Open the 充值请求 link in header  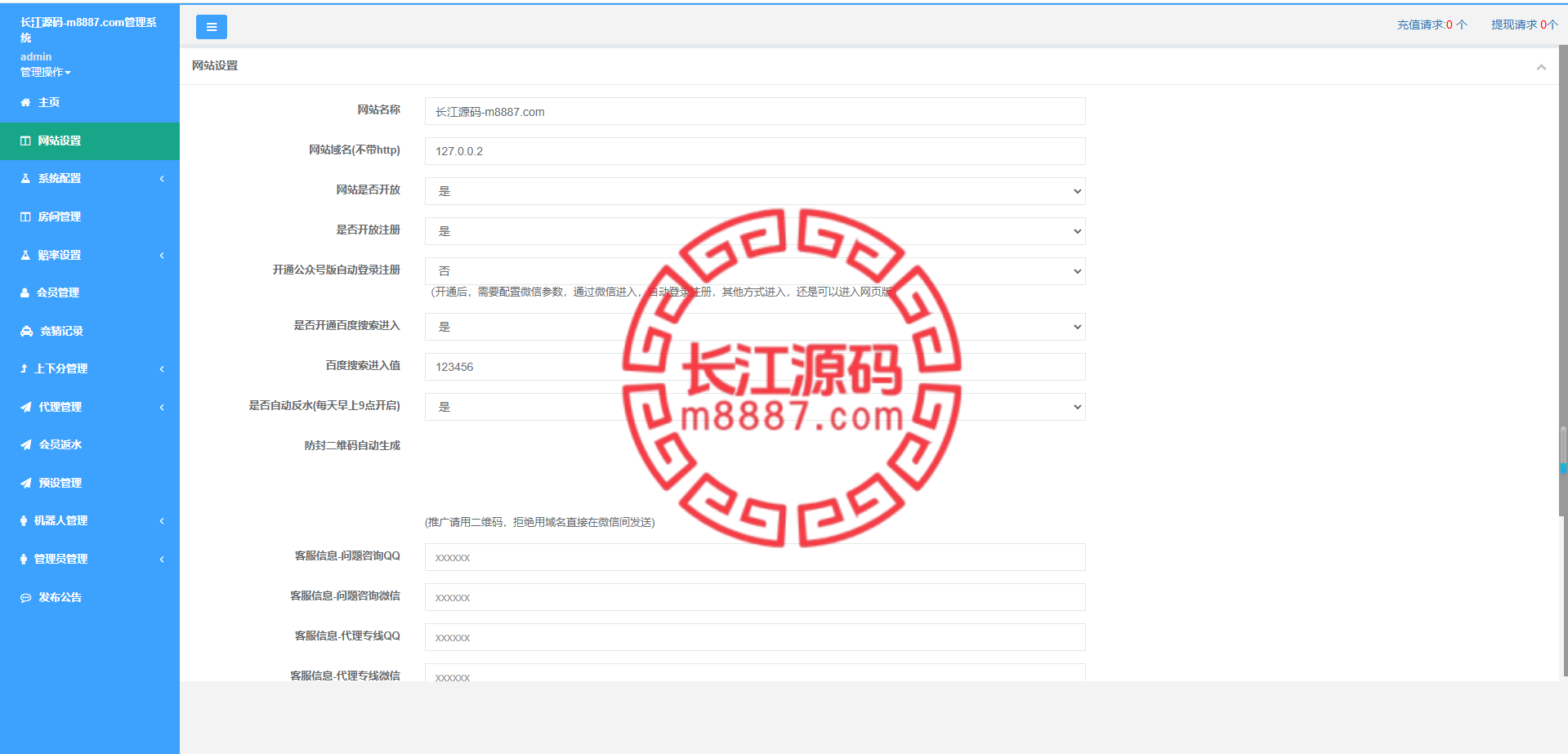pyautogui.click(x=1432, y=25)
